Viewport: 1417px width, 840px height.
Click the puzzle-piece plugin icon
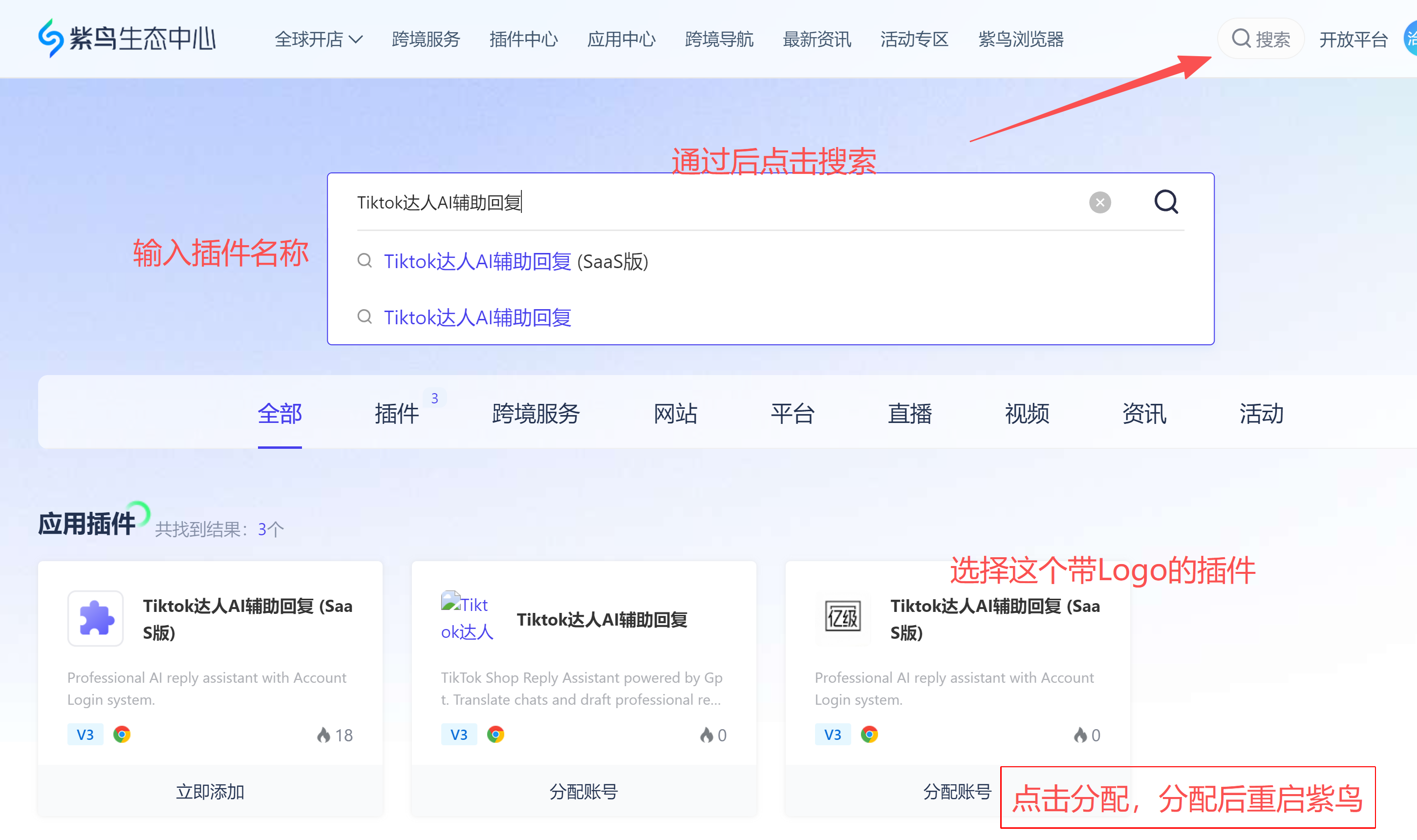coord(96,618)
